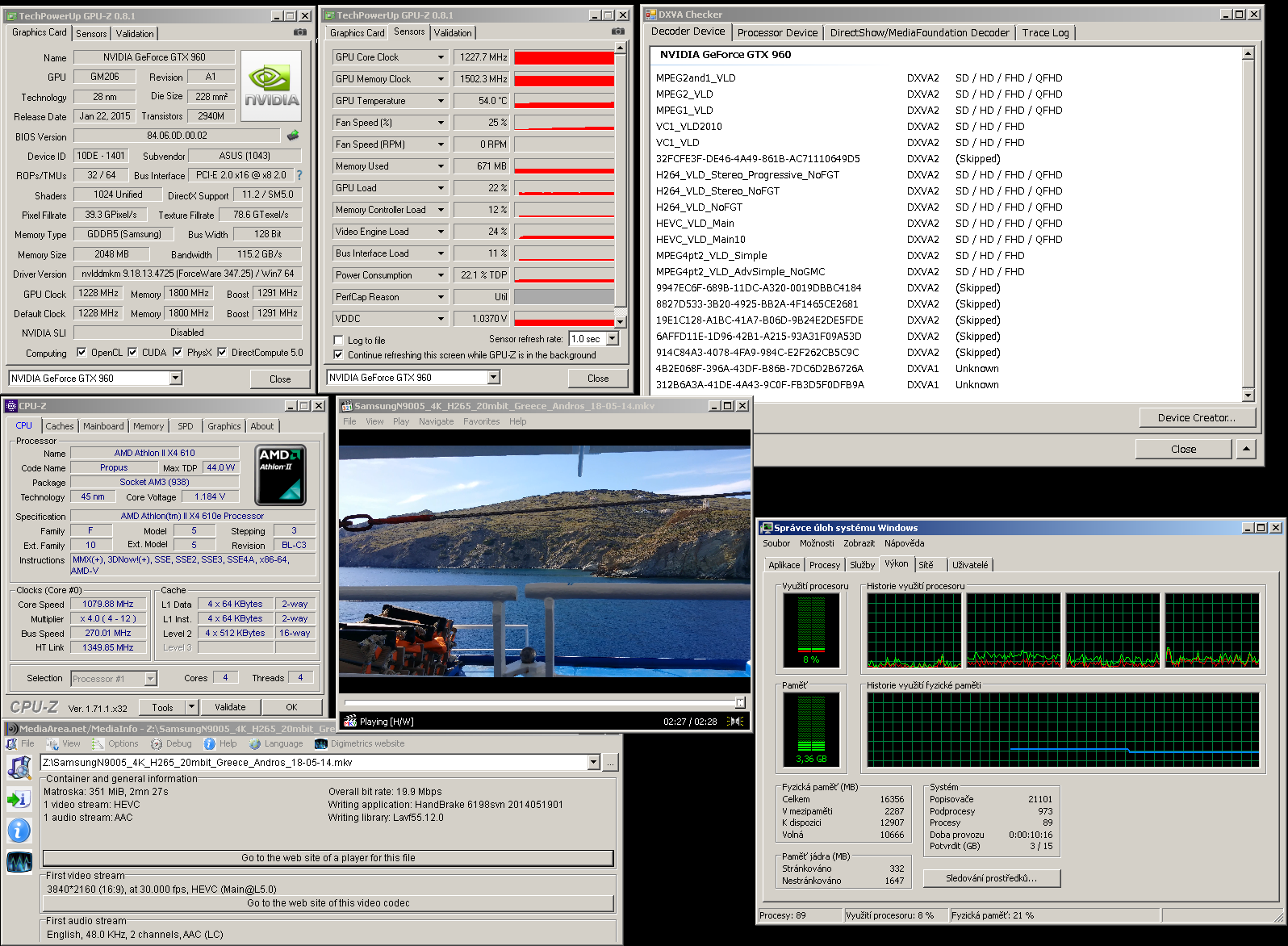Open the Fan Speed (RPM) sensor dropdown
1288x946 pixels.
click(441, 144)
